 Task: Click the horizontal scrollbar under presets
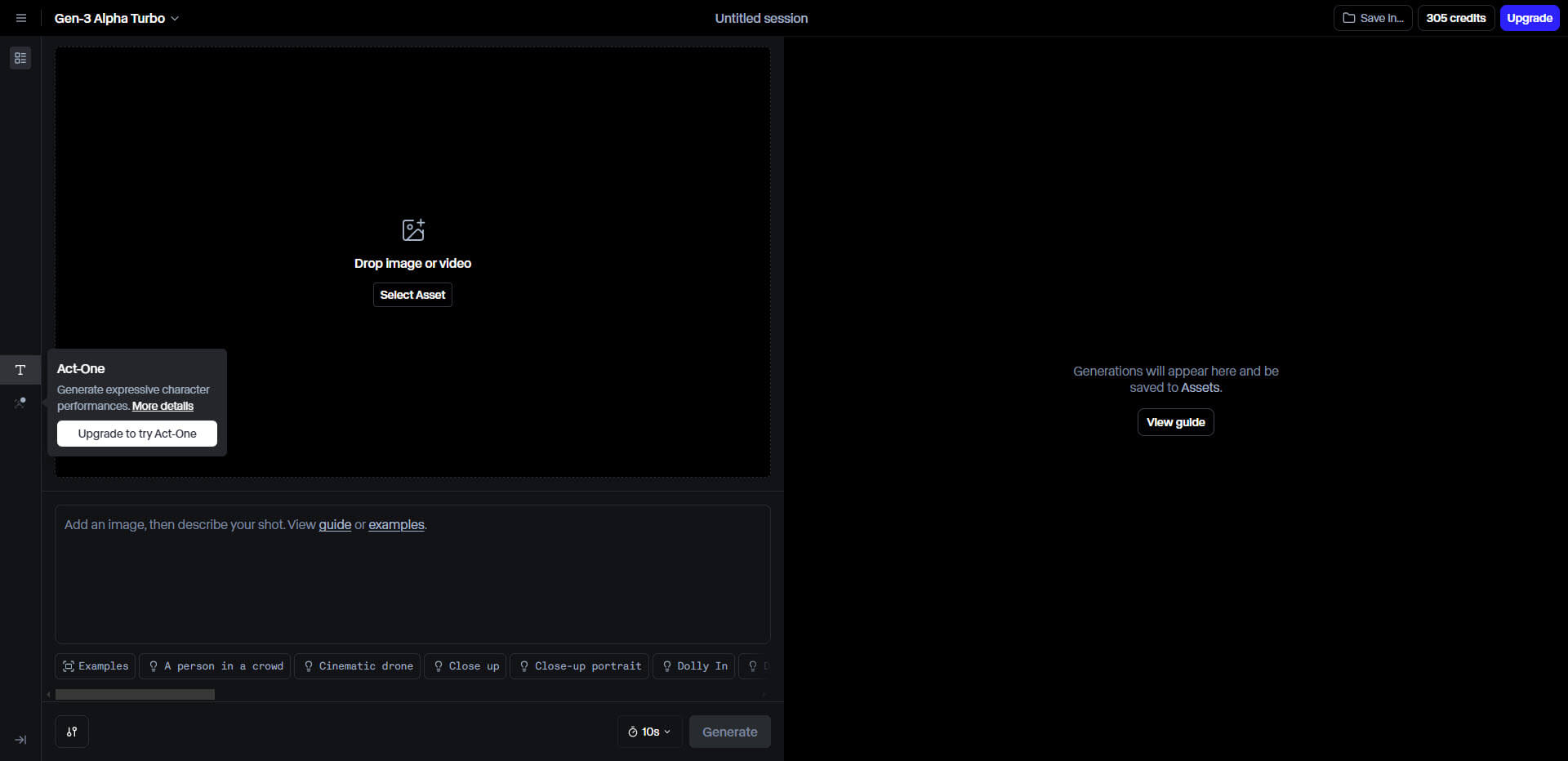(x=135, y=695)
